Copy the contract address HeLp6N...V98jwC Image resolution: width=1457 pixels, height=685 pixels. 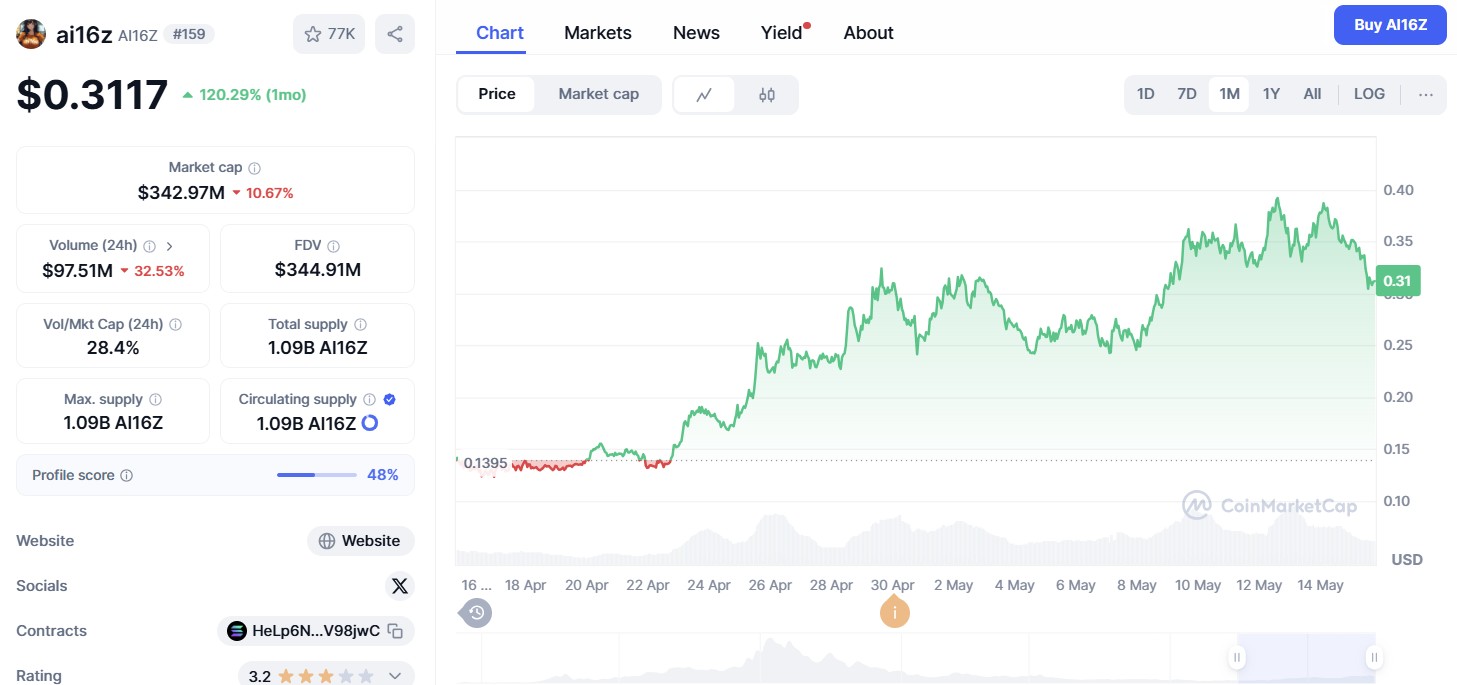click(x=396, y=631)
